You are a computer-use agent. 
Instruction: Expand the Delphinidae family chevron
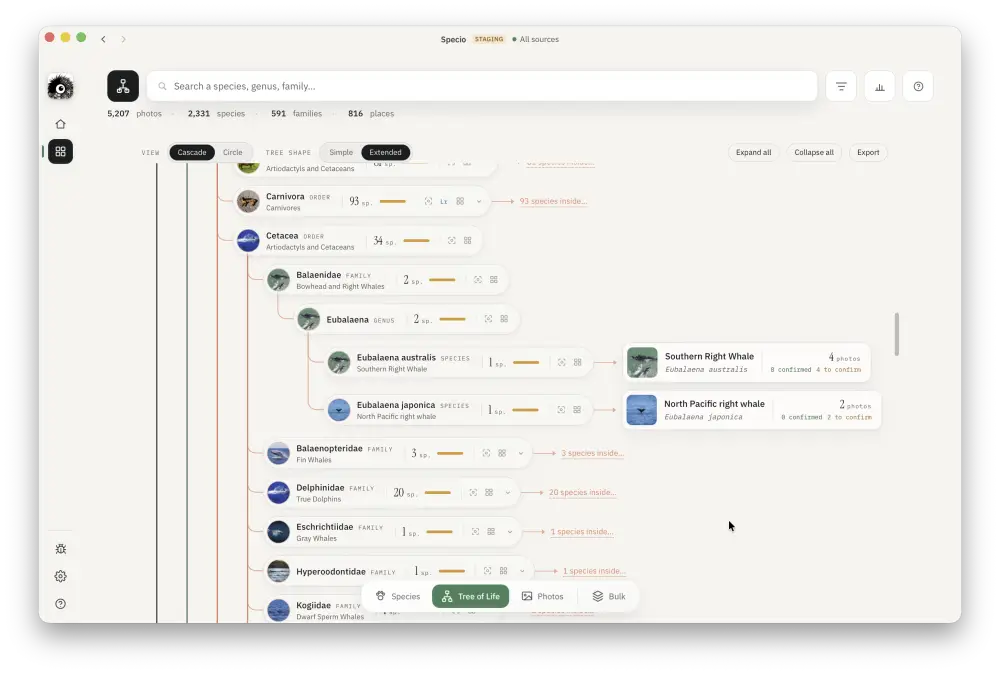tap(508, 493)
